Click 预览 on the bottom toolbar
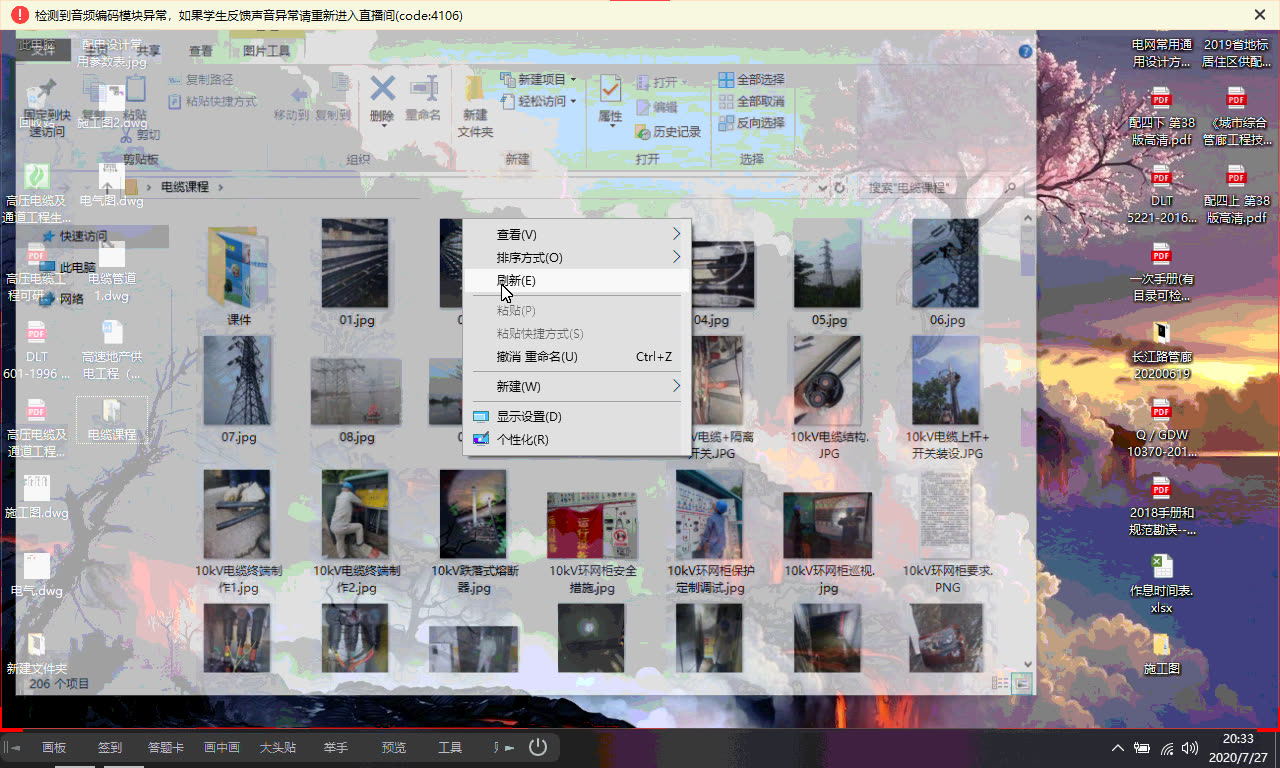 tap(394, 747)
